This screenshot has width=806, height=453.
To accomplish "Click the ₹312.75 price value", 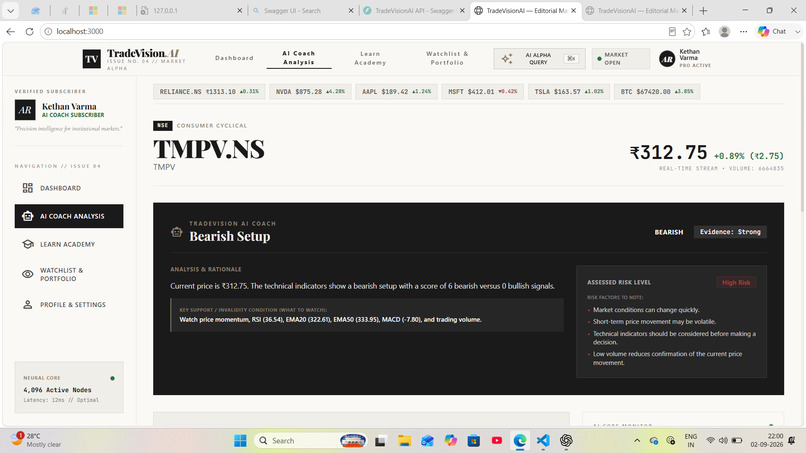I will 668,153.
